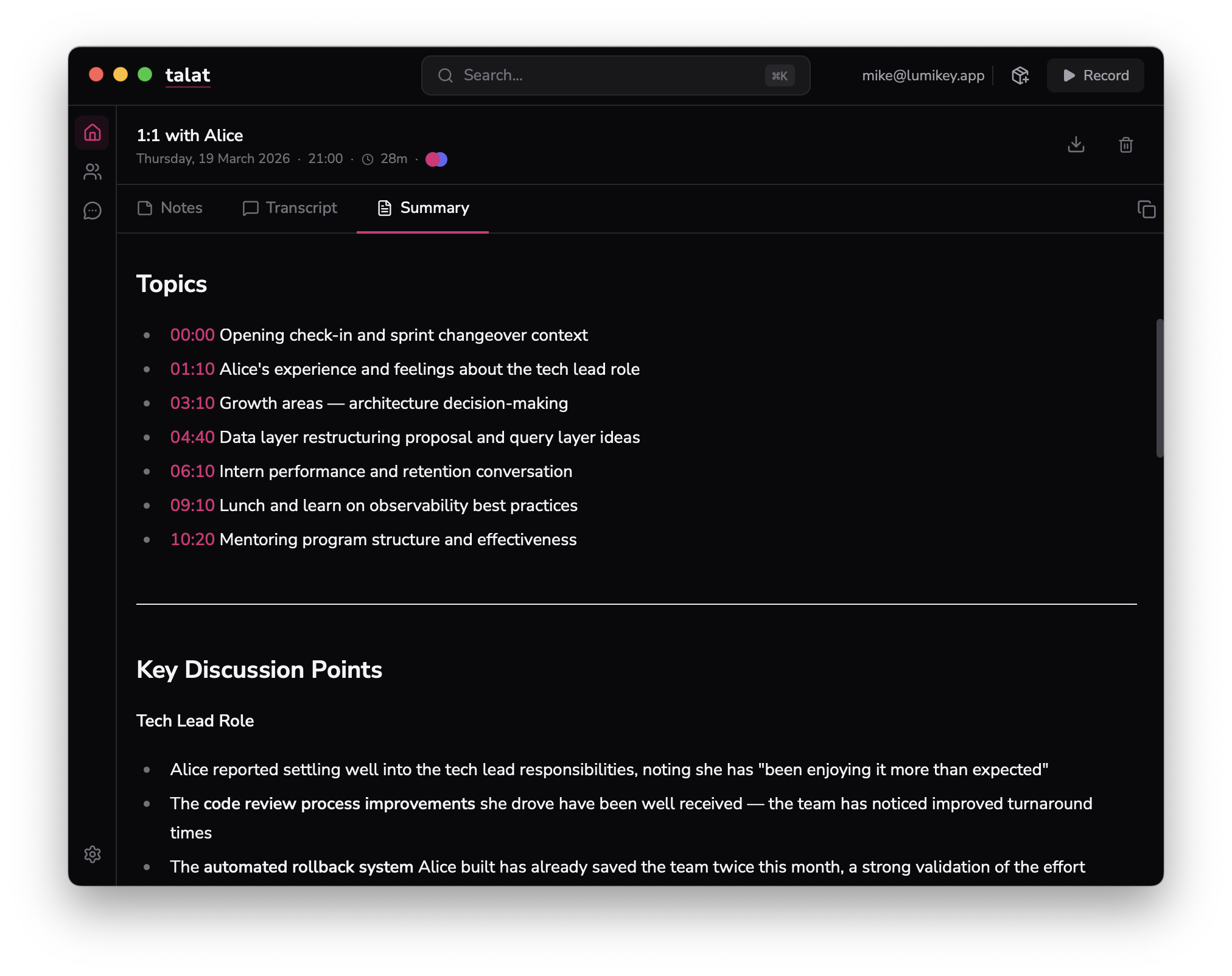1232x976 pixels.
Task: Delete the meeting via trash icon
Action: coord(1125,144)
